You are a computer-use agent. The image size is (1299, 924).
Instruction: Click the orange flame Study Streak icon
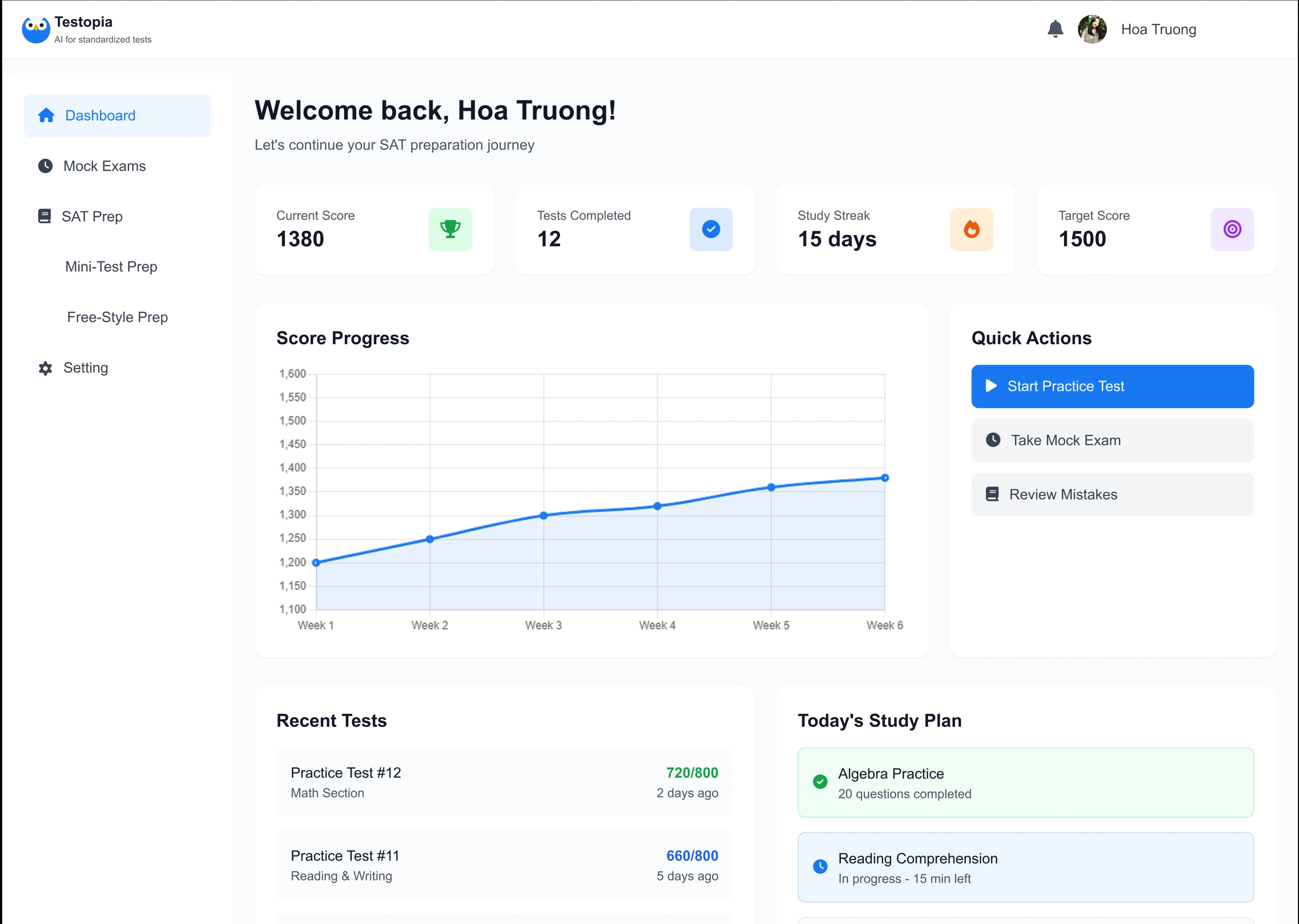point(972,229)
